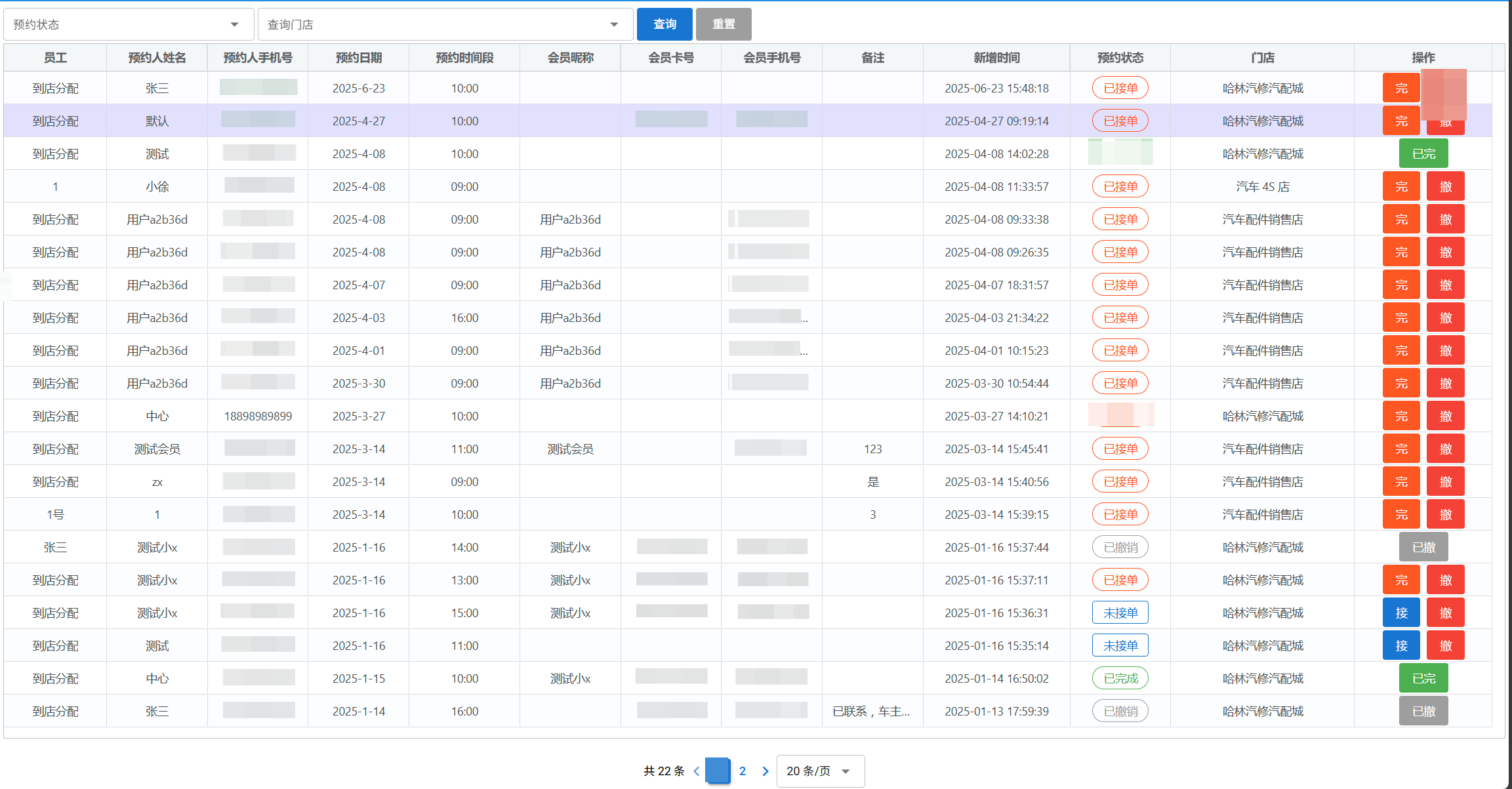Click 张三 employee cell in 2025-1-16 14:00 row
Image resolution: width=1512 pixels, height=789 pixels.
click(x=55, y=547)
